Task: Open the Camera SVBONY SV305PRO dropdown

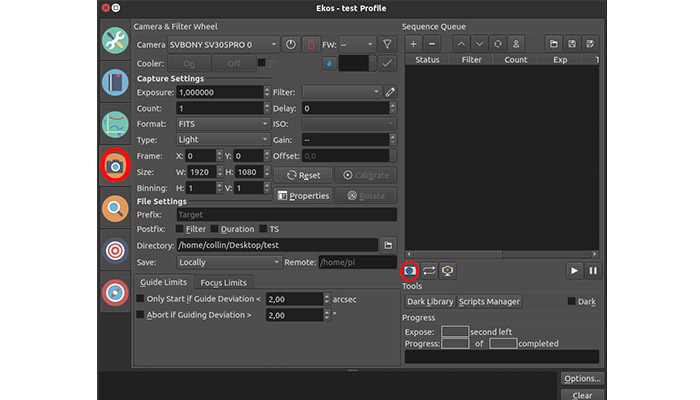Action: coord(223,44)
